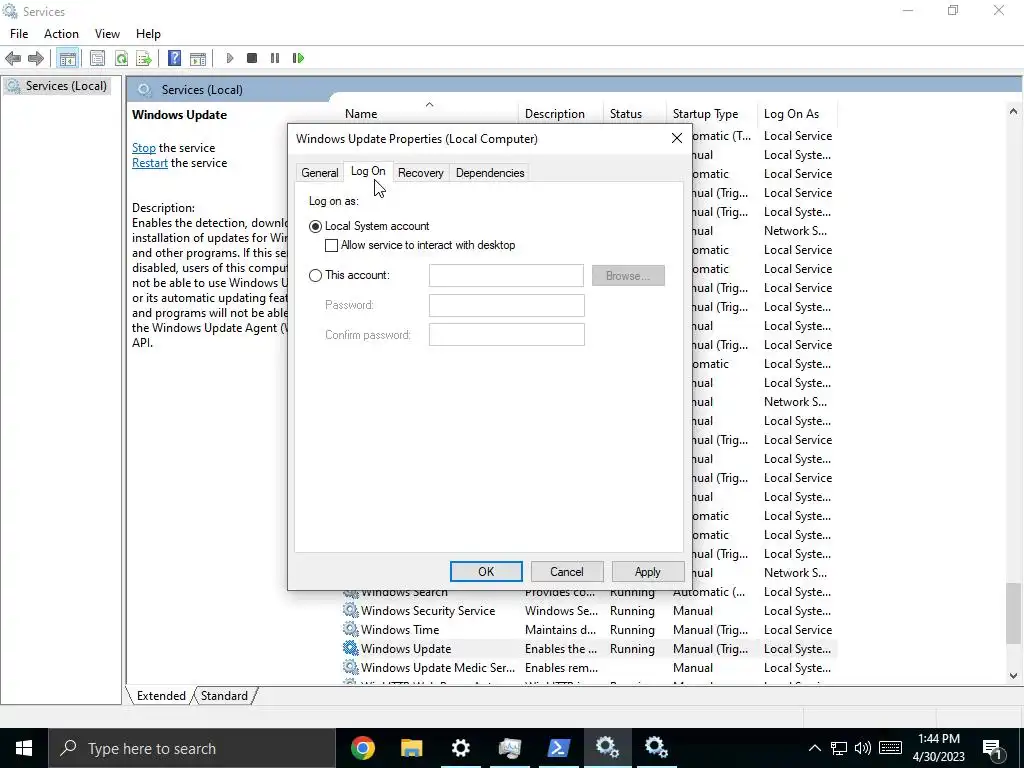Click the Stop Service square icon
The width and height of the screenshot is (1024, 768).
[251, 58]
